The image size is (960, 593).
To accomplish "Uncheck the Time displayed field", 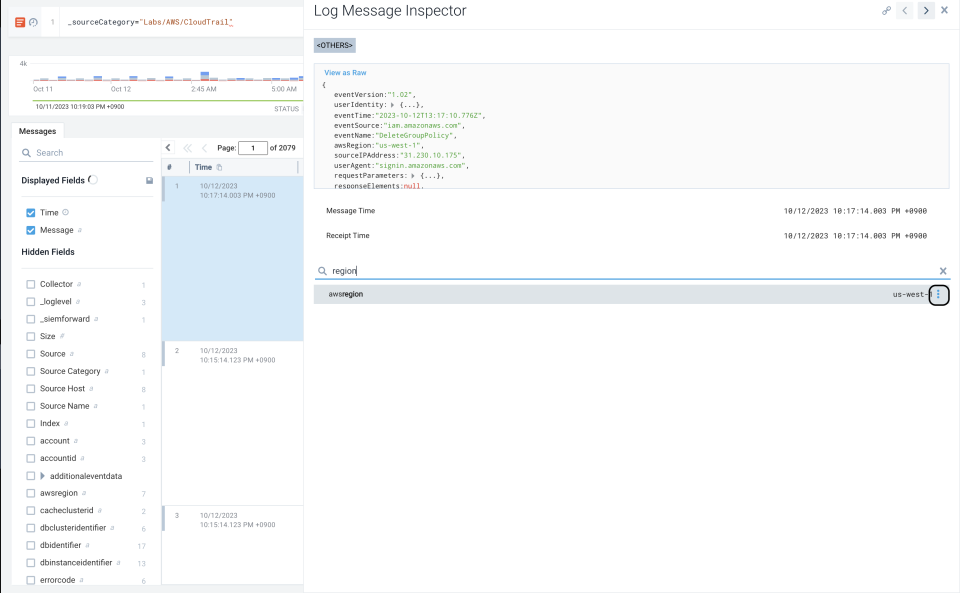I will [31, 212].
